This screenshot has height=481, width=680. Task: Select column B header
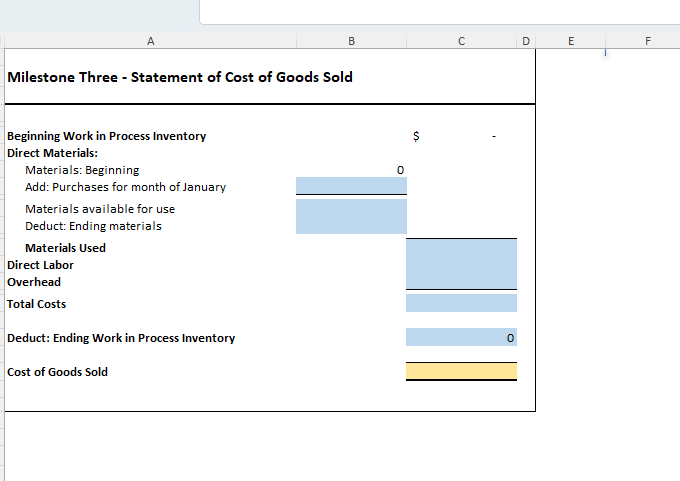351,41
